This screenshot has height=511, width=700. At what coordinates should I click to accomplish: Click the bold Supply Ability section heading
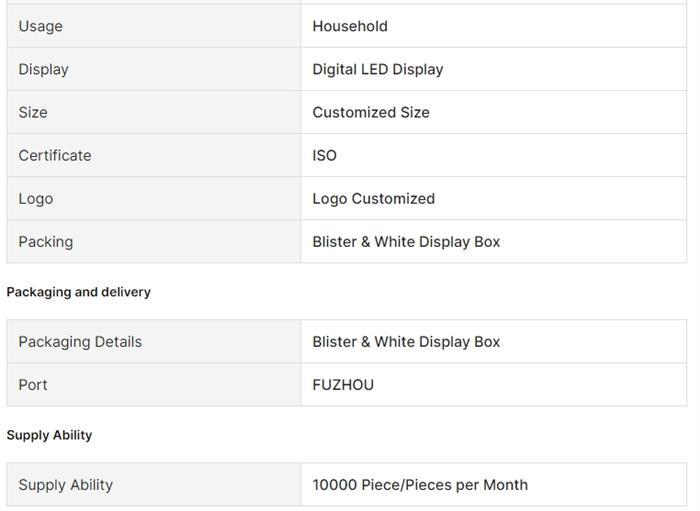[x=49, y=435]
